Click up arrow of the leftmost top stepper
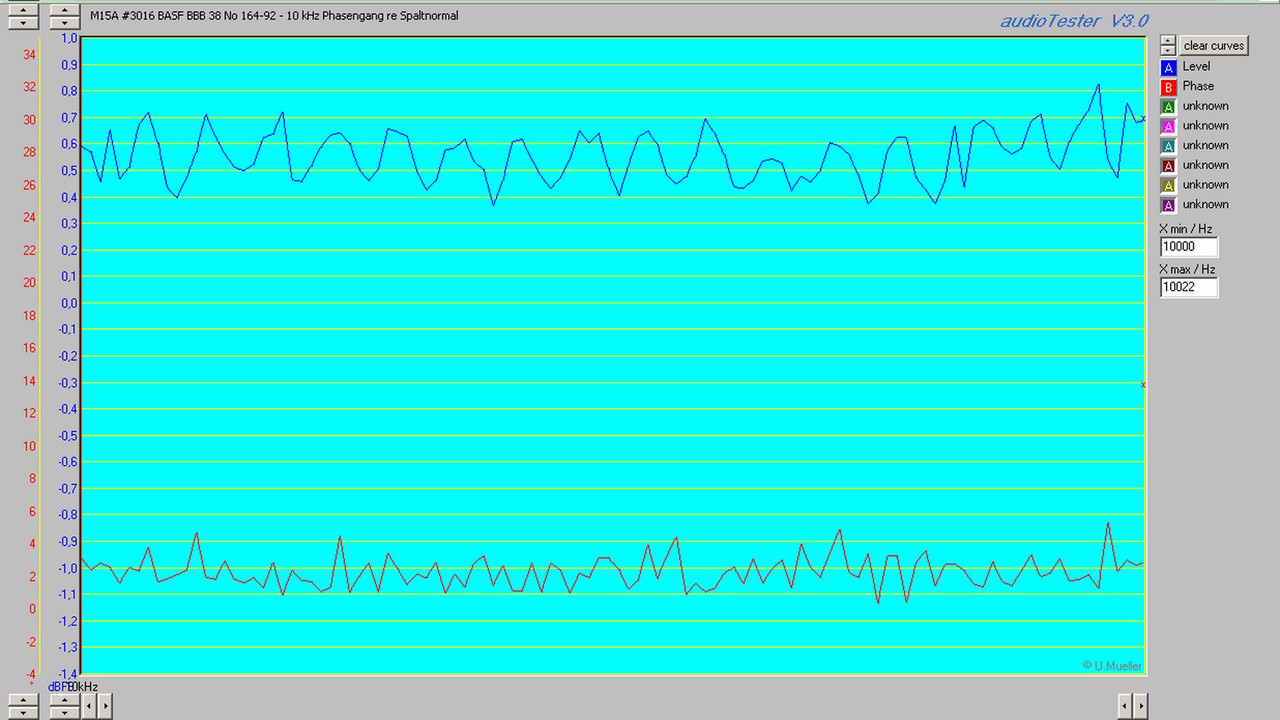Viewport: 1280px width, 720px height. coord(22,9)
